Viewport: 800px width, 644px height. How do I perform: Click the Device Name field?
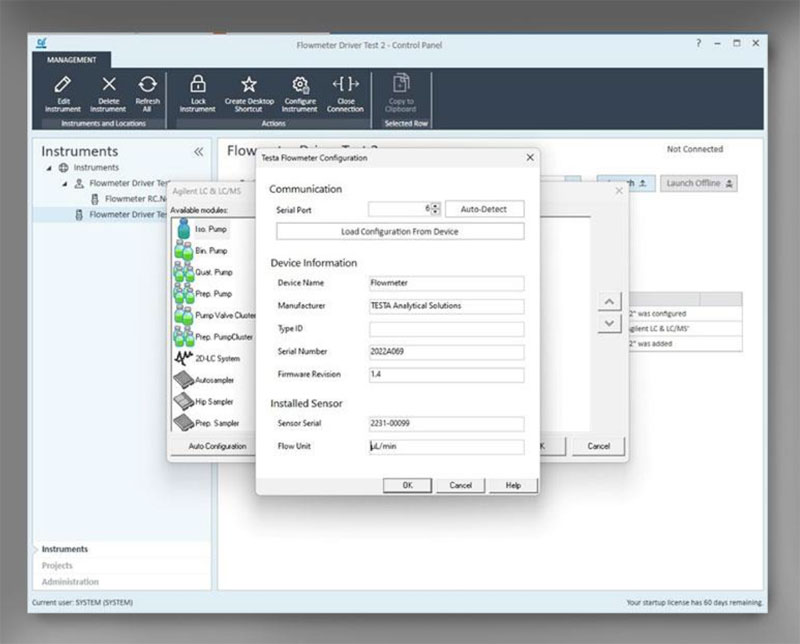(x=446, y=283)
